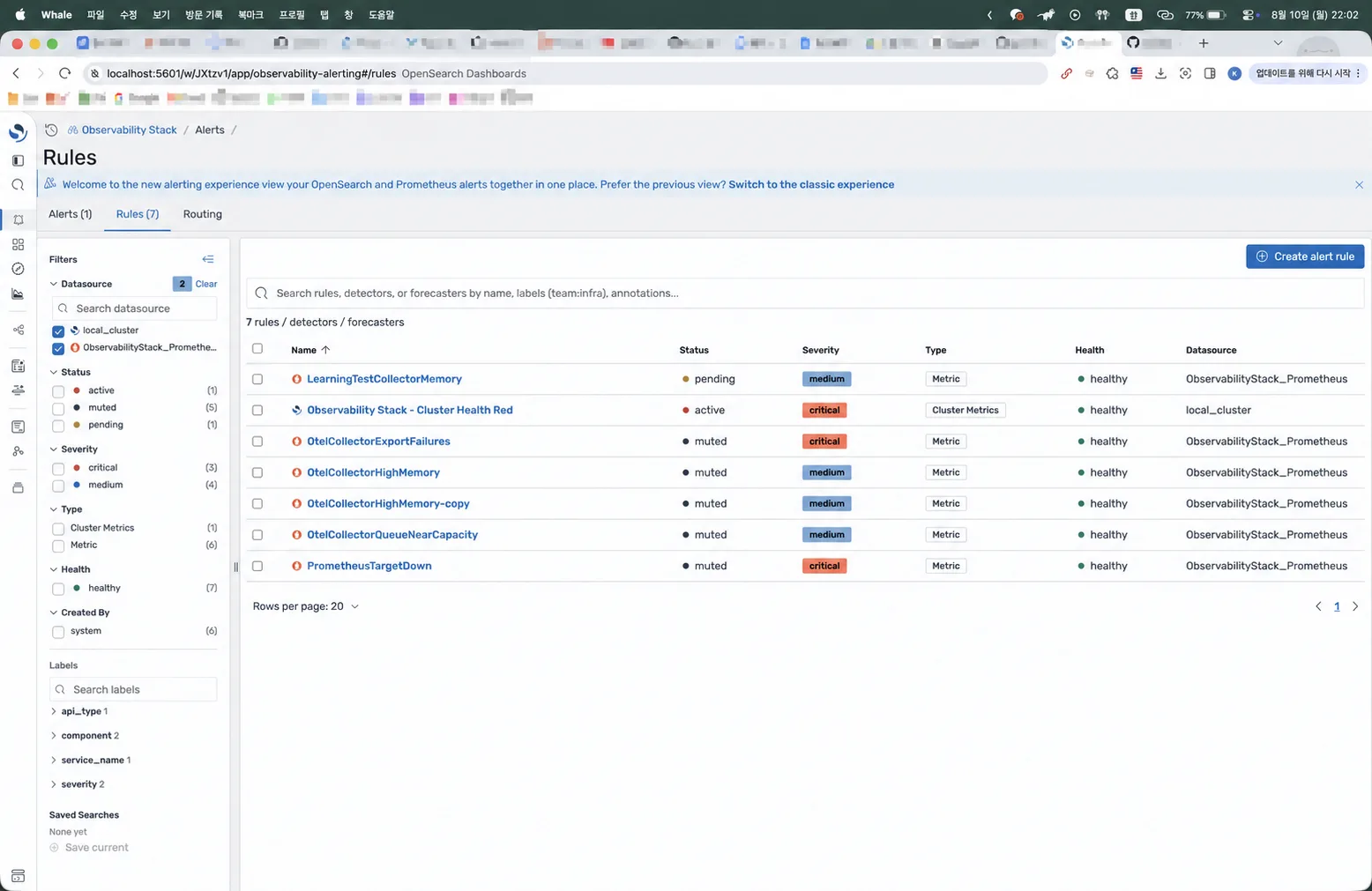Click the red link icon in browser toolbar
The width and height of the screenshot is (1372, 891).
pyautogui.click(x=1066, y=73)
